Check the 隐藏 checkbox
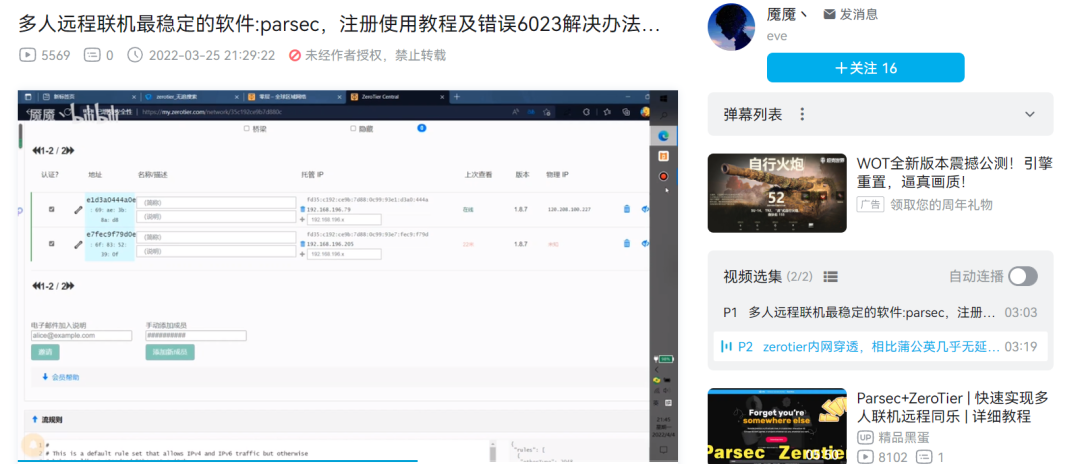The width and height of the screenshot is (1080, 464). (x=353, y=129)
